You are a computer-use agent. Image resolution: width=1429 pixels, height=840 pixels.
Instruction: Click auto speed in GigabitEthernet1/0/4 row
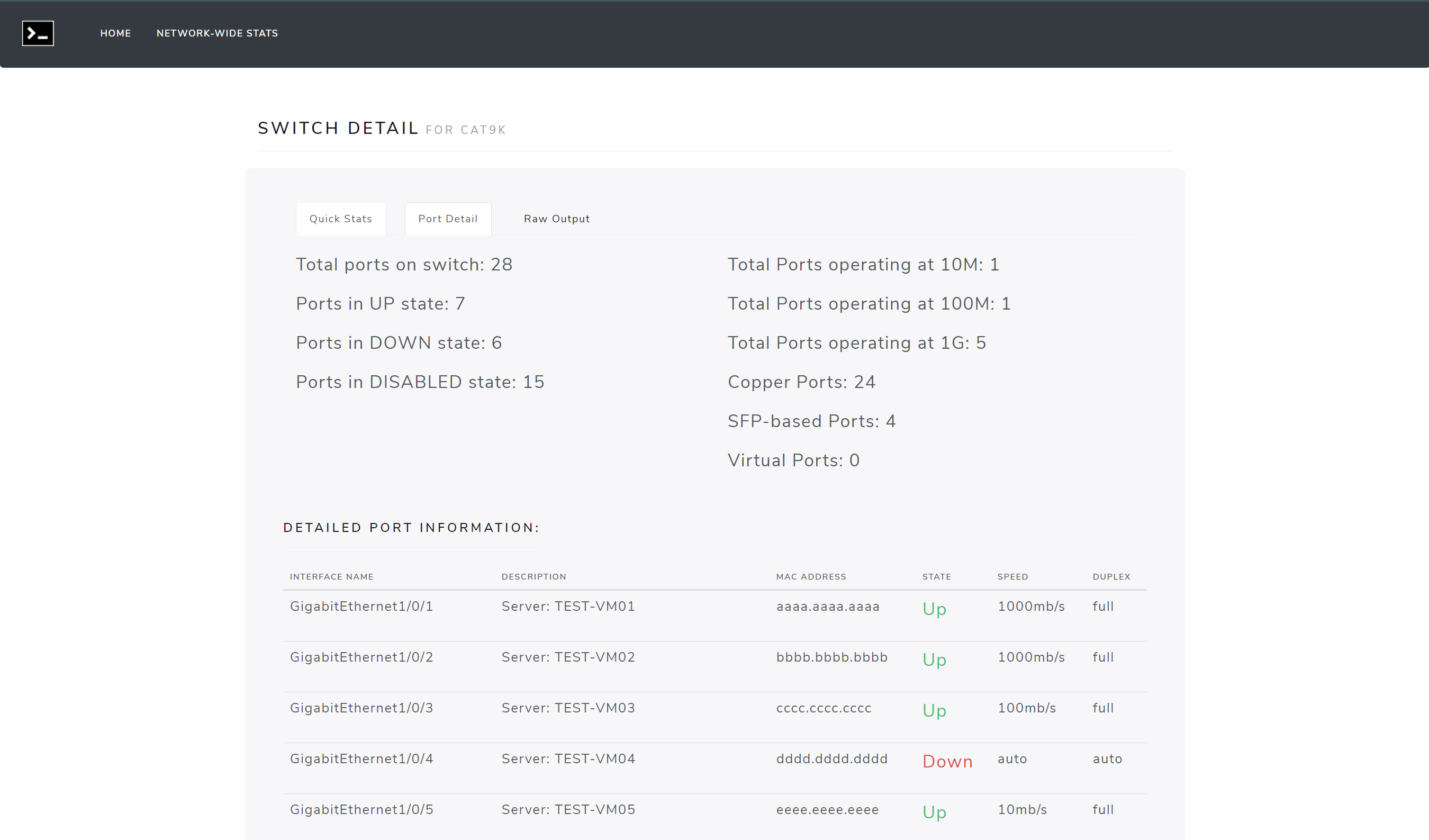point(1012,759)
